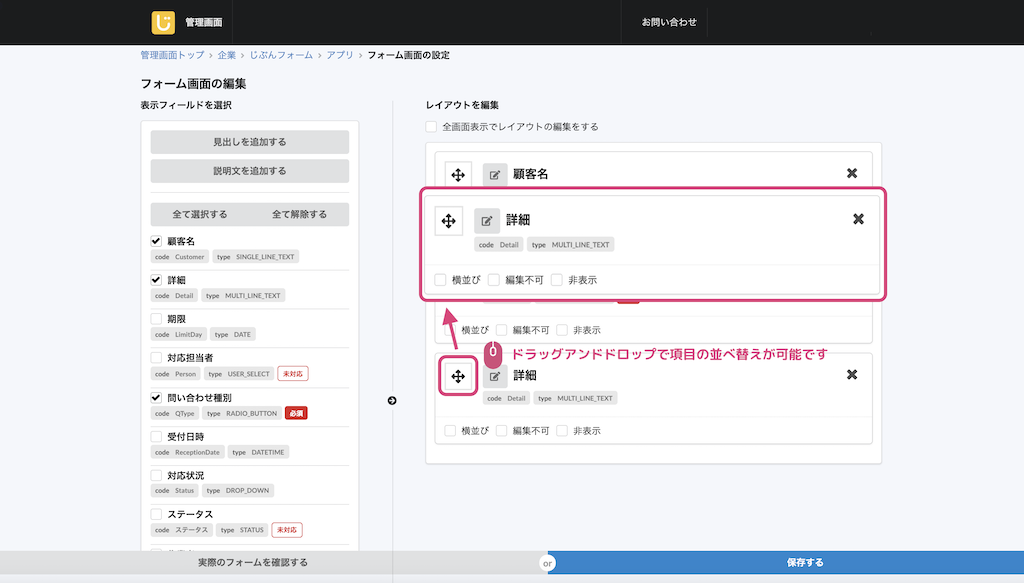Click the yellow app logo in header
The image size is (1024, 583).
tap(163, 22)
